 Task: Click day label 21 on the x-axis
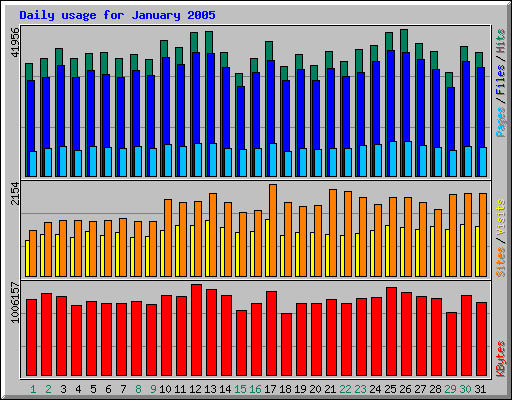pyautogui.click(x=330, y=389)
